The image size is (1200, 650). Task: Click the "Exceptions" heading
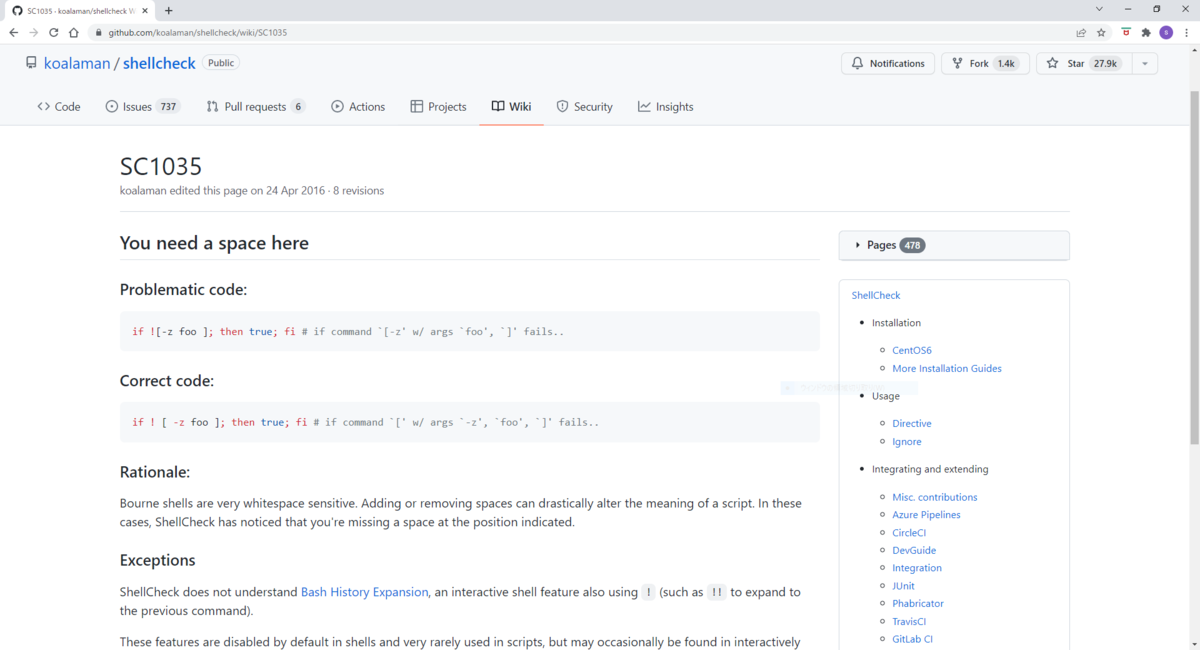(x=158, y=560)
